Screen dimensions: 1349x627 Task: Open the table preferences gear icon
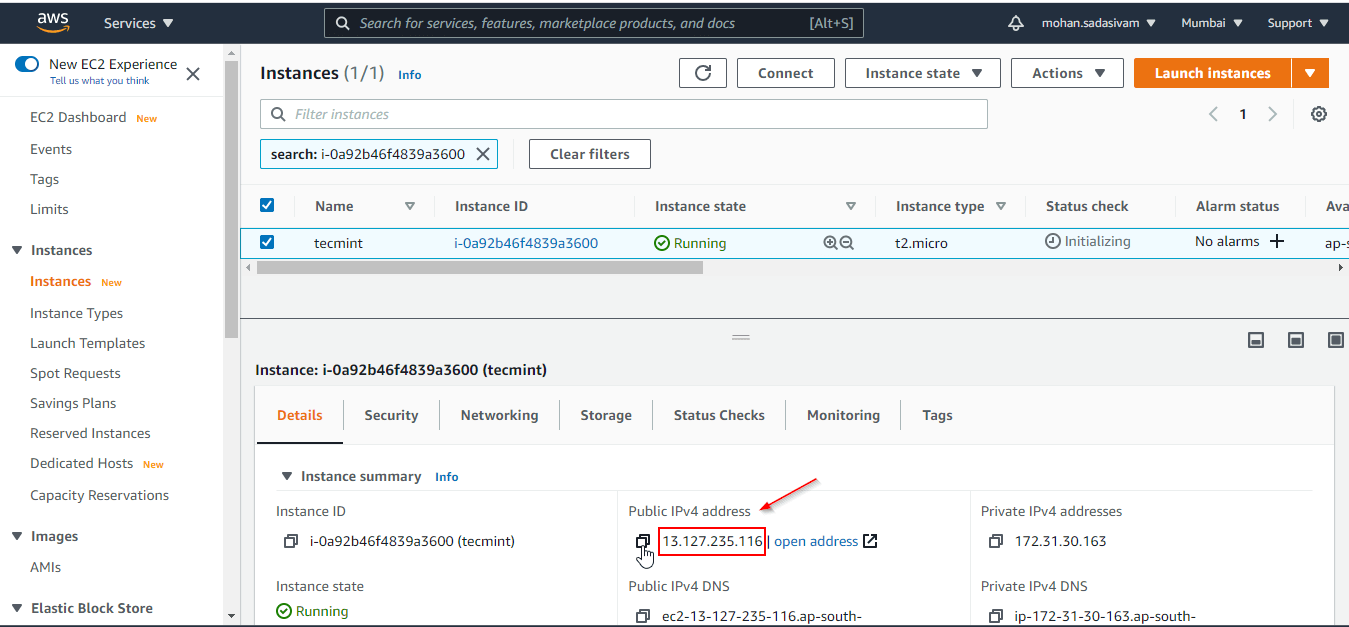pos(1318,114)
